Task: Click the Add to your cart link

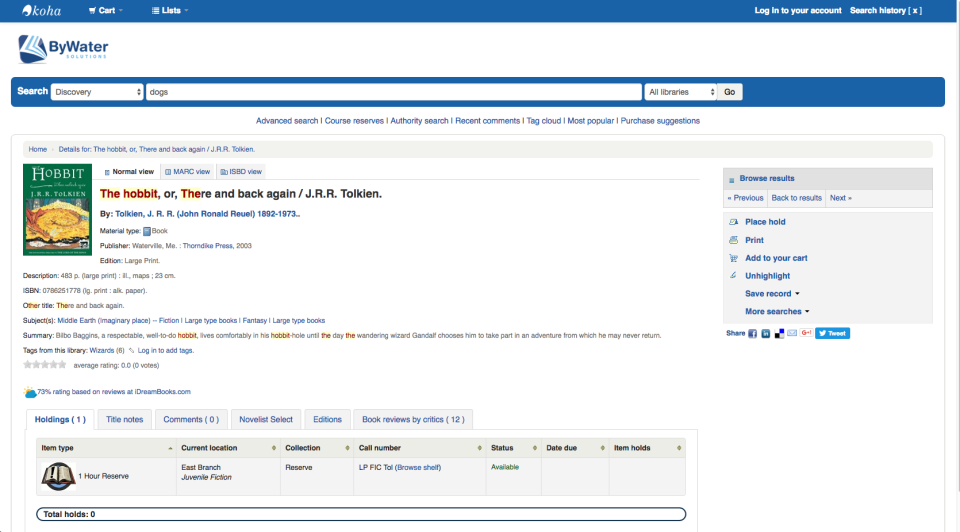Action: (776, 258)
